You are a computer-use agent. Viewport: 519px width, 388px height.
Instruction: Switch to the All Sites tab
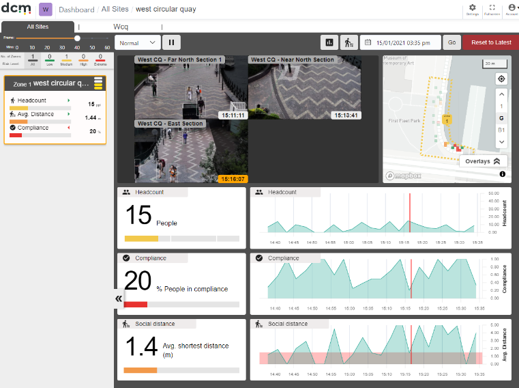[38, 27]
